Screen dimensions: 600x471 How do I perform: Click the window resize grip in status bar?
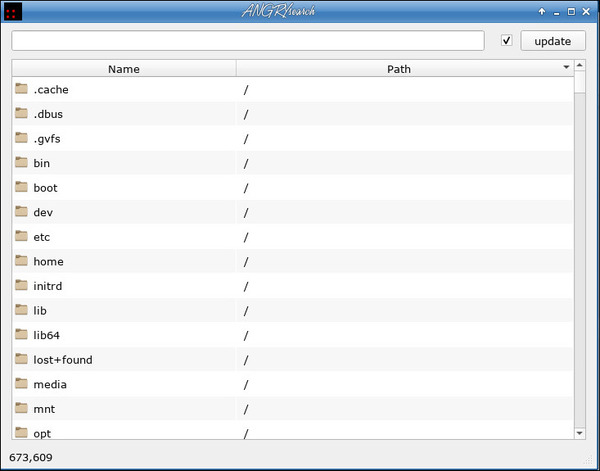click(590, 460)
